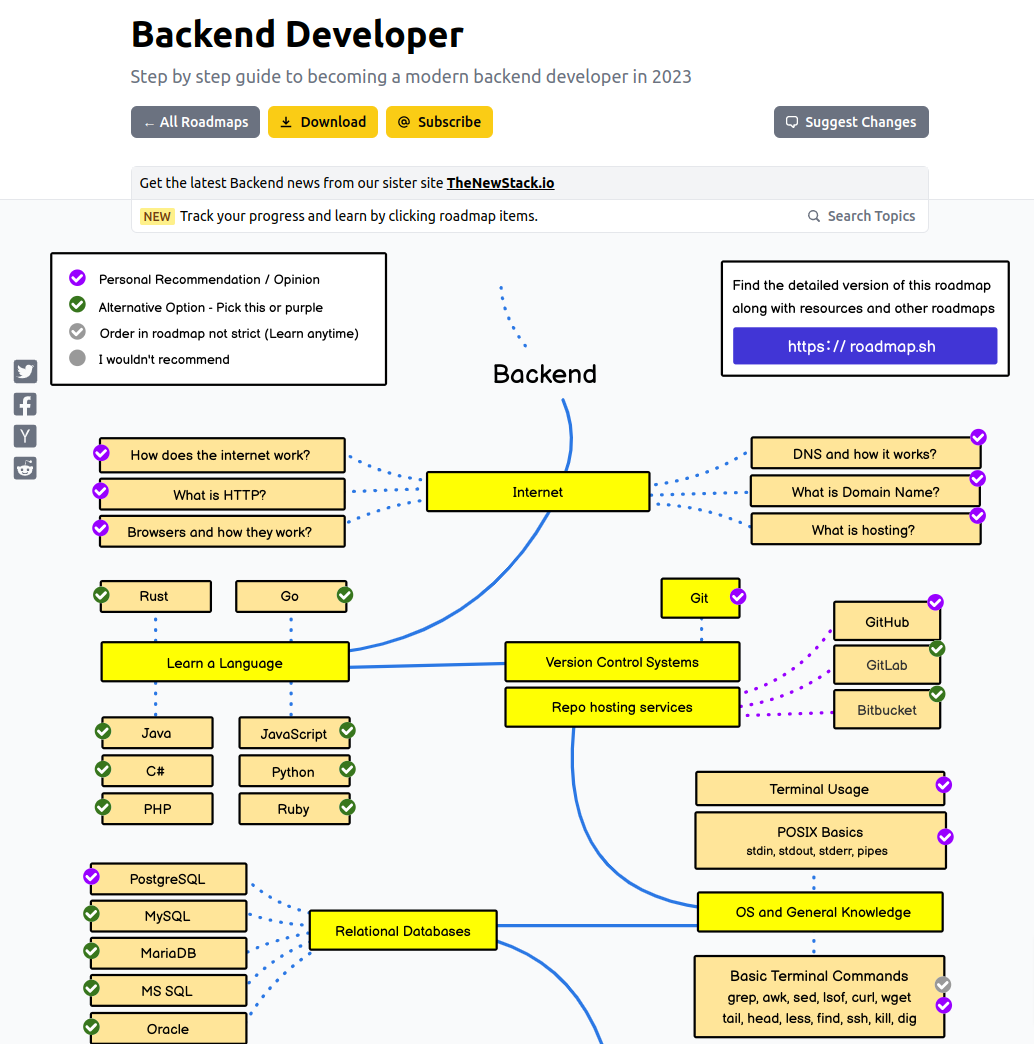Toggle the gray check on Basic Terminal Commands
The height and width of the screenshot is (1044, 1034).
(x=941, y=985)
